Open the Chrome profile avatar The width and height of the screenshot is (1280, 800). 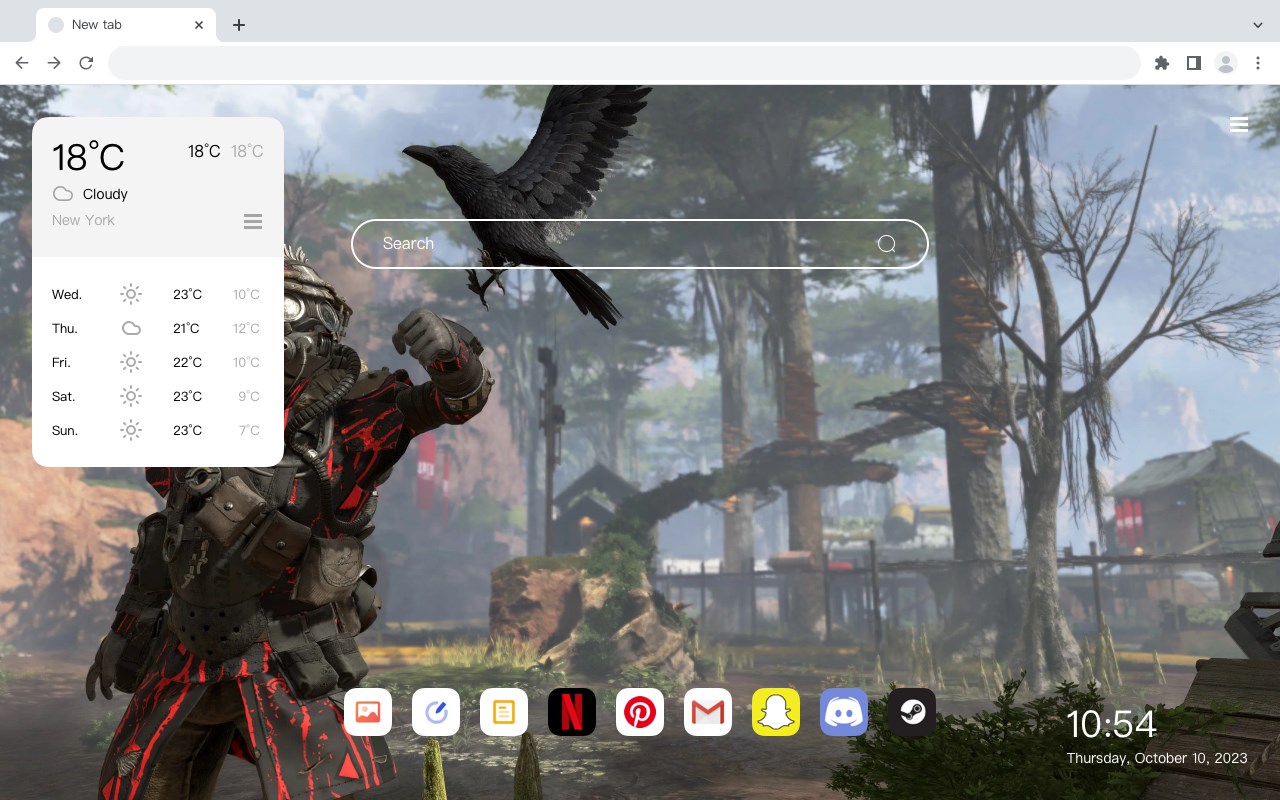1226,63
